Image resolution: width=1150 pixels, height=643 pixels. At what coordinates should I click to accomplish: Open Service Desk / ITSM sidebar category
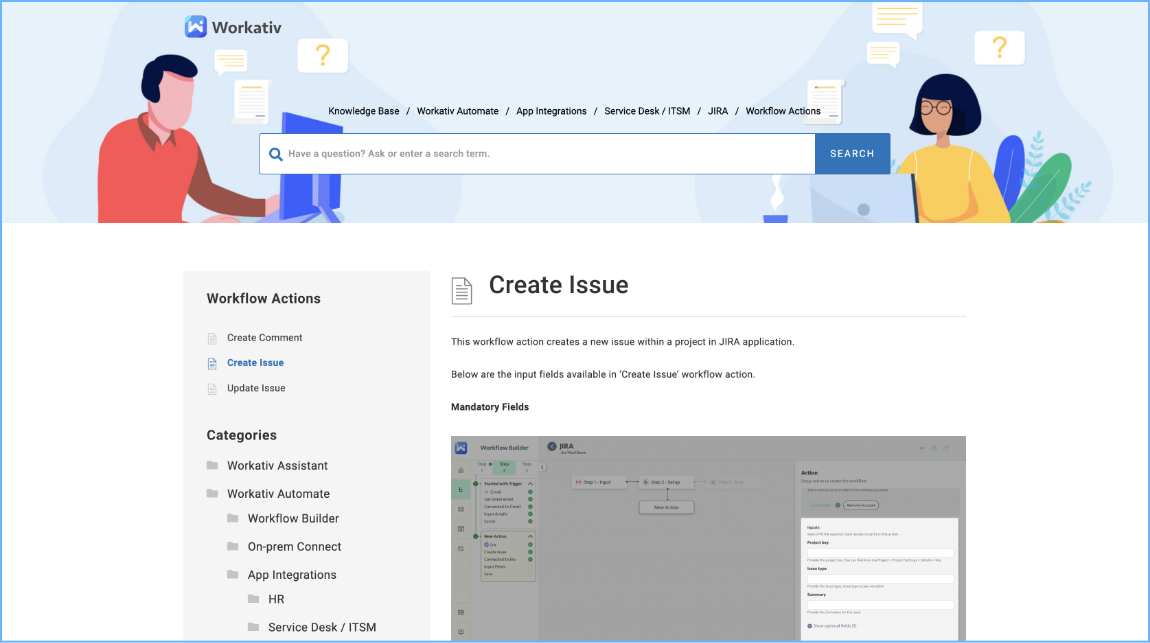coord(322,628)
